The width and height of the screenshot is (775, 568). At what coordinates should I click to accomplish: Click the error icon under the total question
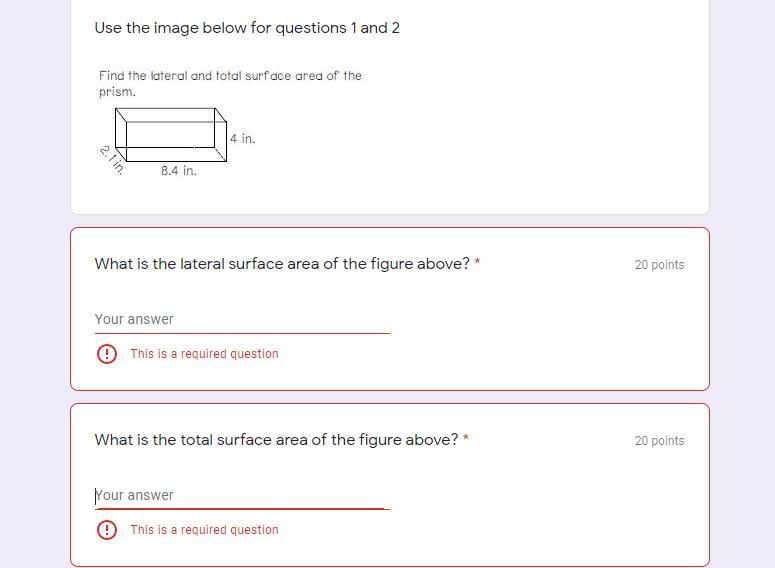[x=107, y=530]
